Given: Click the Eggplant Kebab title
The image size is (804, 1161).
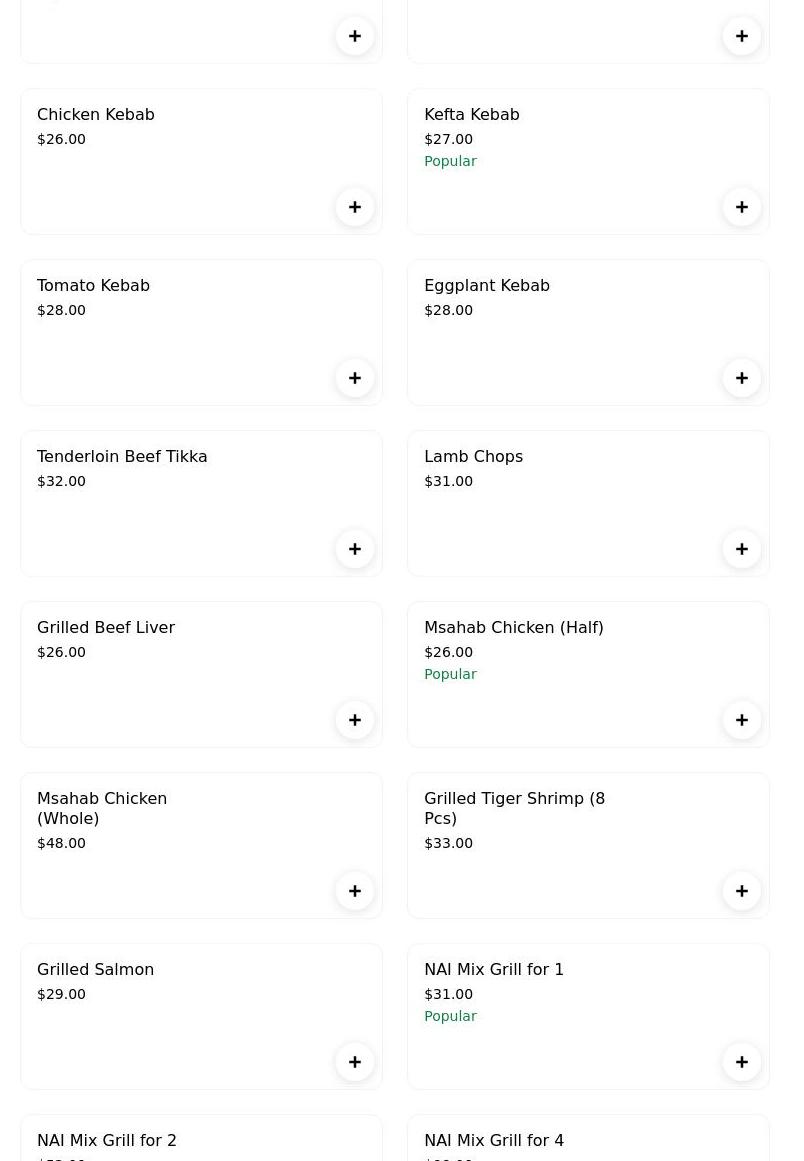Looking at the screenshot, I should click(x=487, y=286).
